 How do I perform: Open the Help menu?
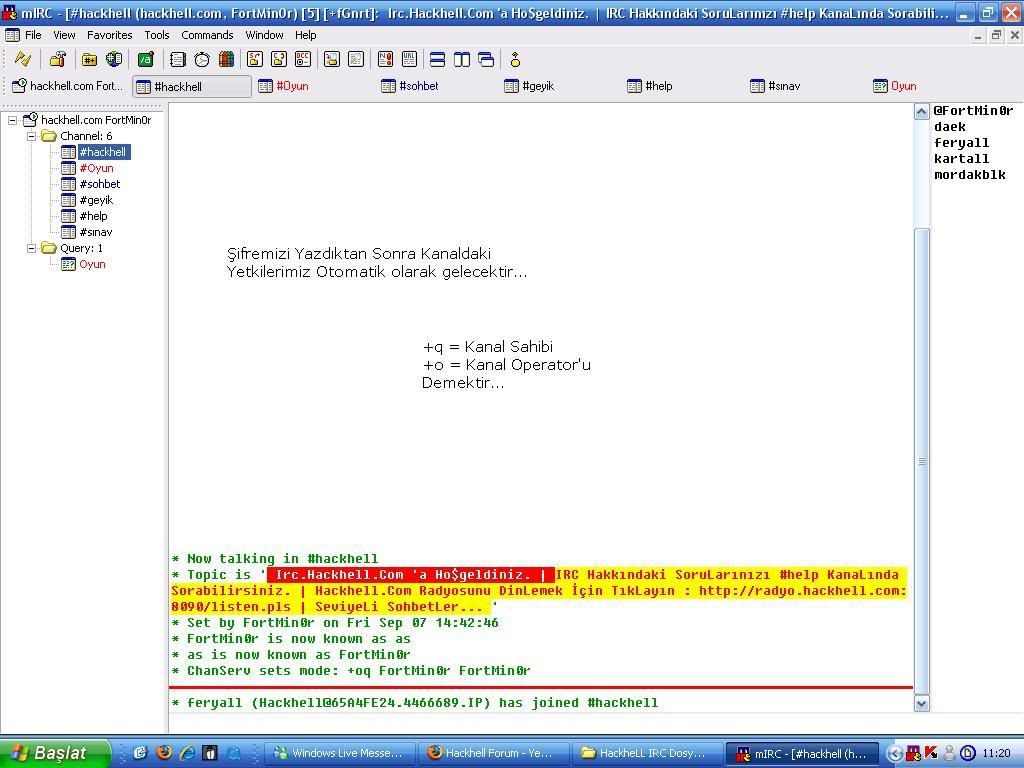[x=306, y=35]
